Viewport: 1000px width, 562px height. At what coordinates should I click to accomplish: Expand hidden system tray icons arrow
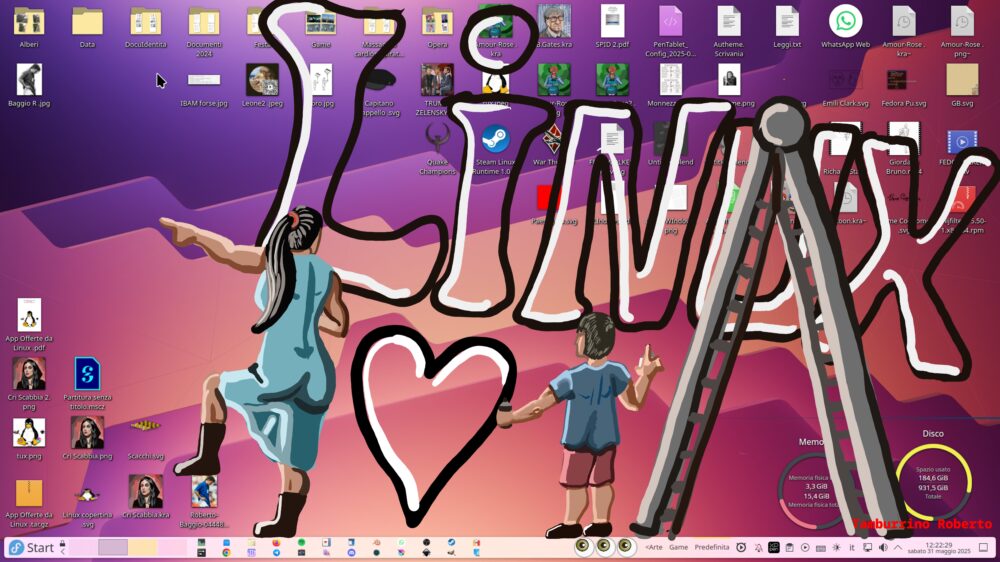coord(898,547)
